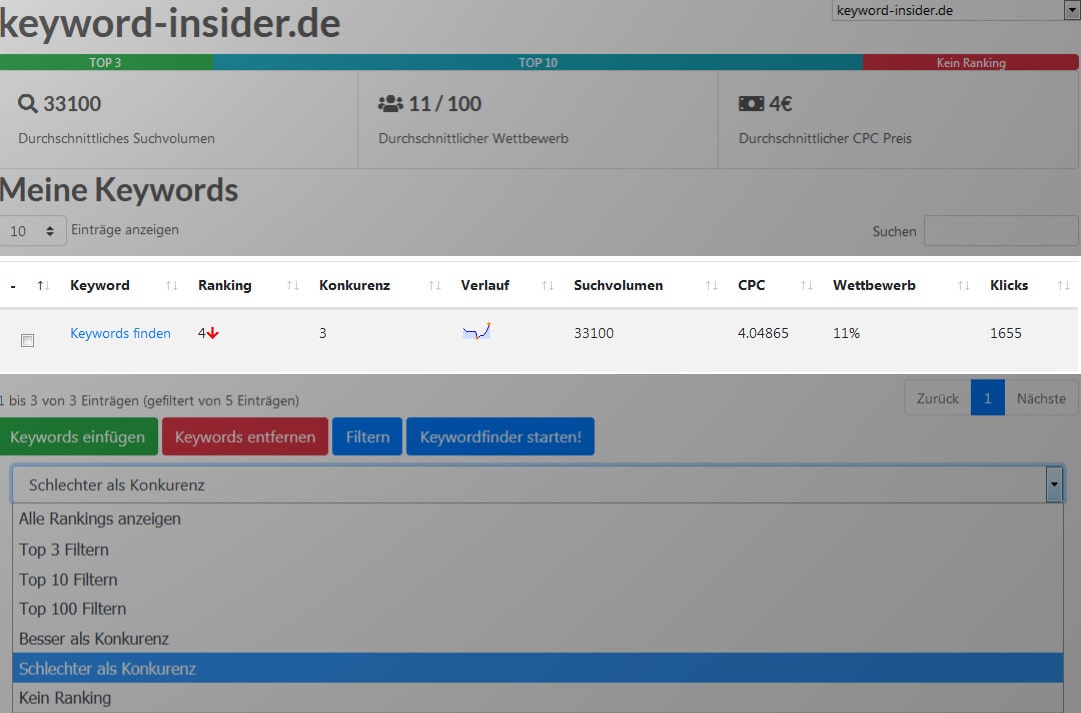1081x713 pixels.
Task: Click the users icon beside 11 / 100
Action: pyautogui.click(x=390, y=104)
